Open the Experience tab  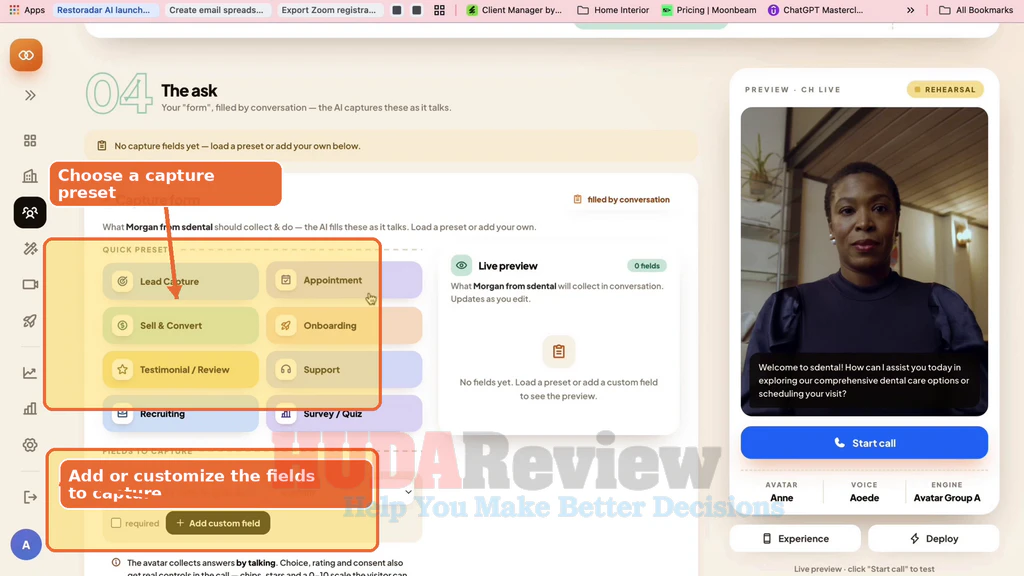(x=795, y=539)
